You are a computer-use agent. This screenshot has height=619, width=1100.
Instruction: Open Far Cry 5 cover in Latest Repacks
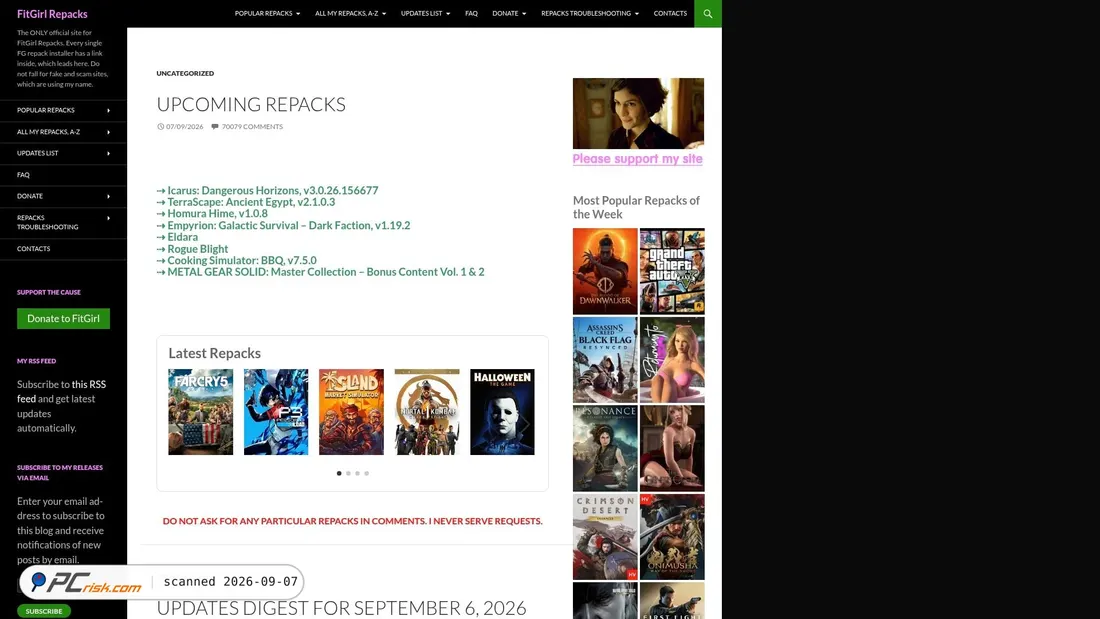201,412
